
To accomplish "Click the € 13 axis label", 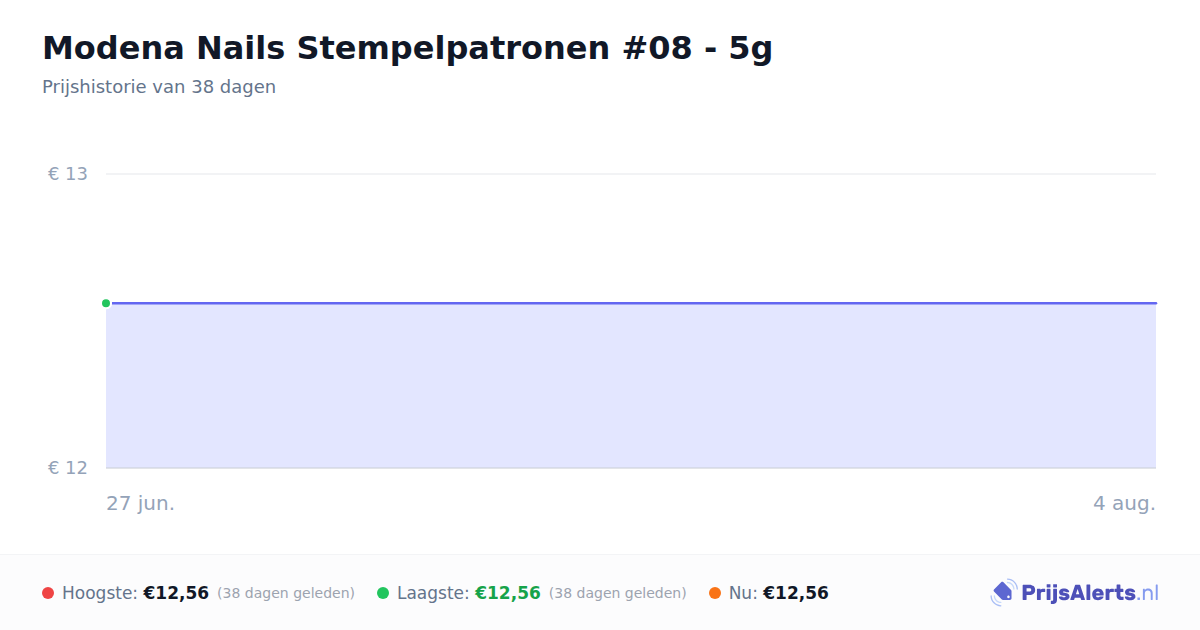I will tap(68, 174).
